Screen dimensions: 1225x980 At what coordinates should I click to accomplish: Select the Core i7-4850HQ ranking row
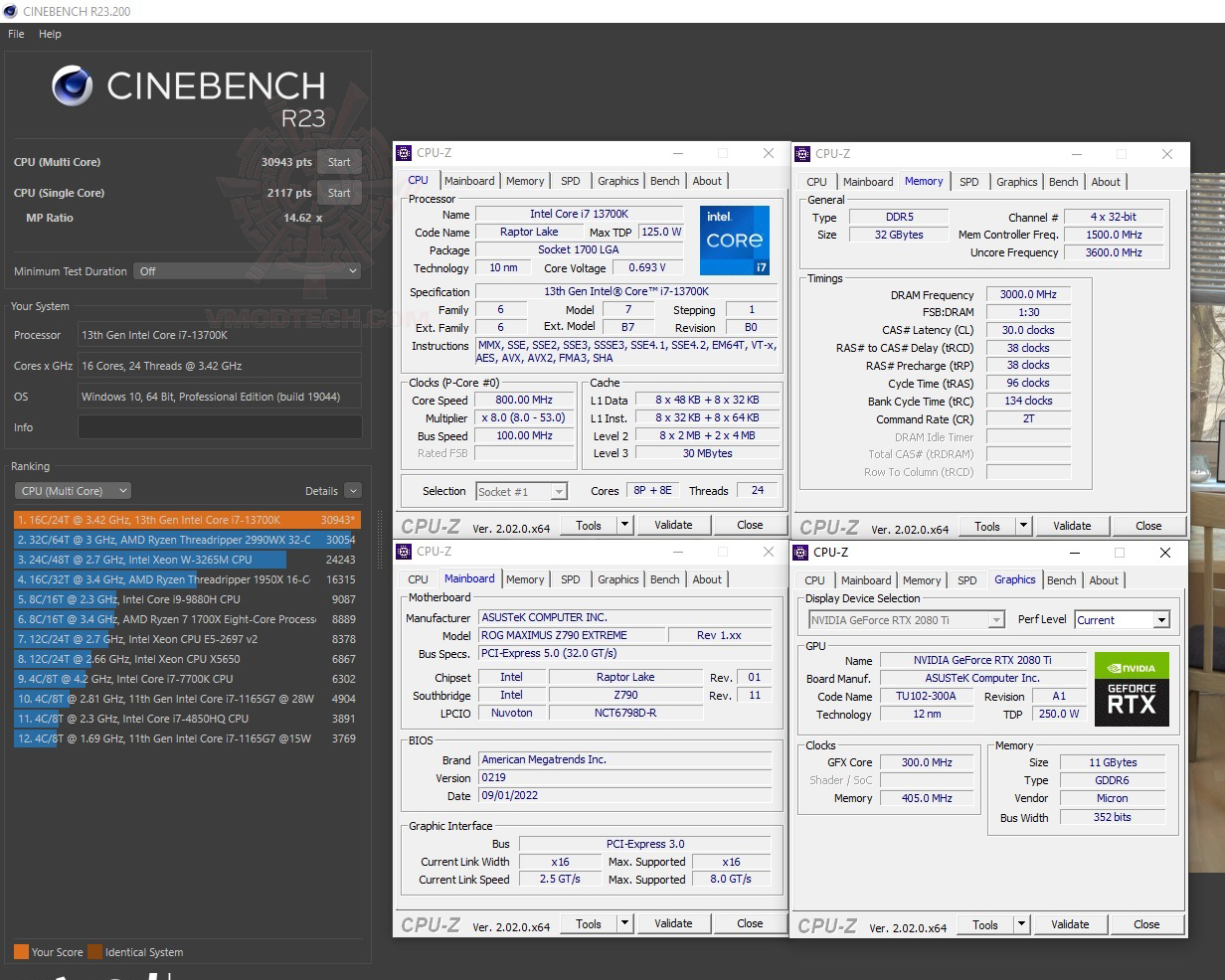(187, 719)
